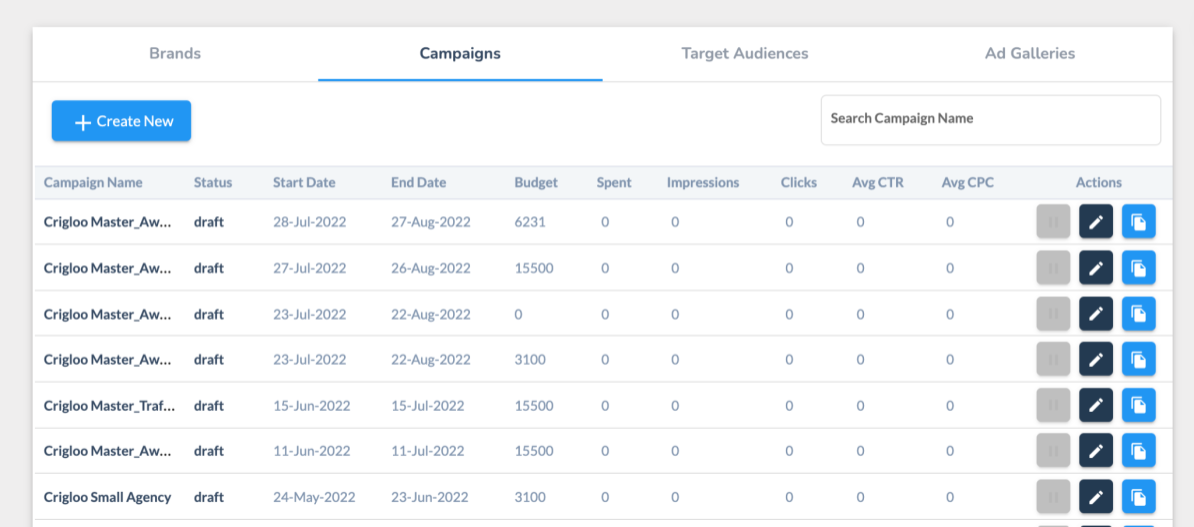
Task: Click the Start Date column header
Action: (304, 183)
